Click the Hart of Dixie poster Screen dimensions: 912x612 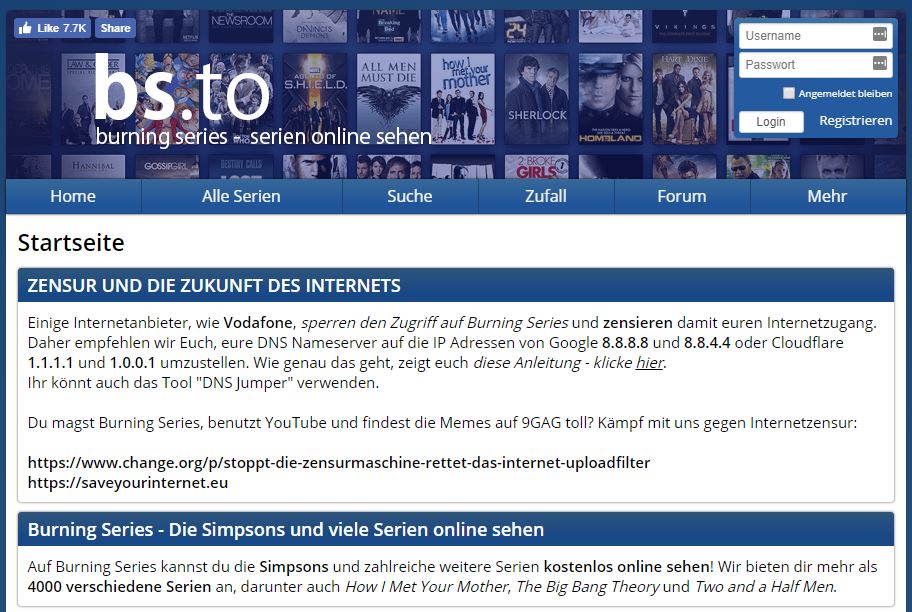[685, 99]
